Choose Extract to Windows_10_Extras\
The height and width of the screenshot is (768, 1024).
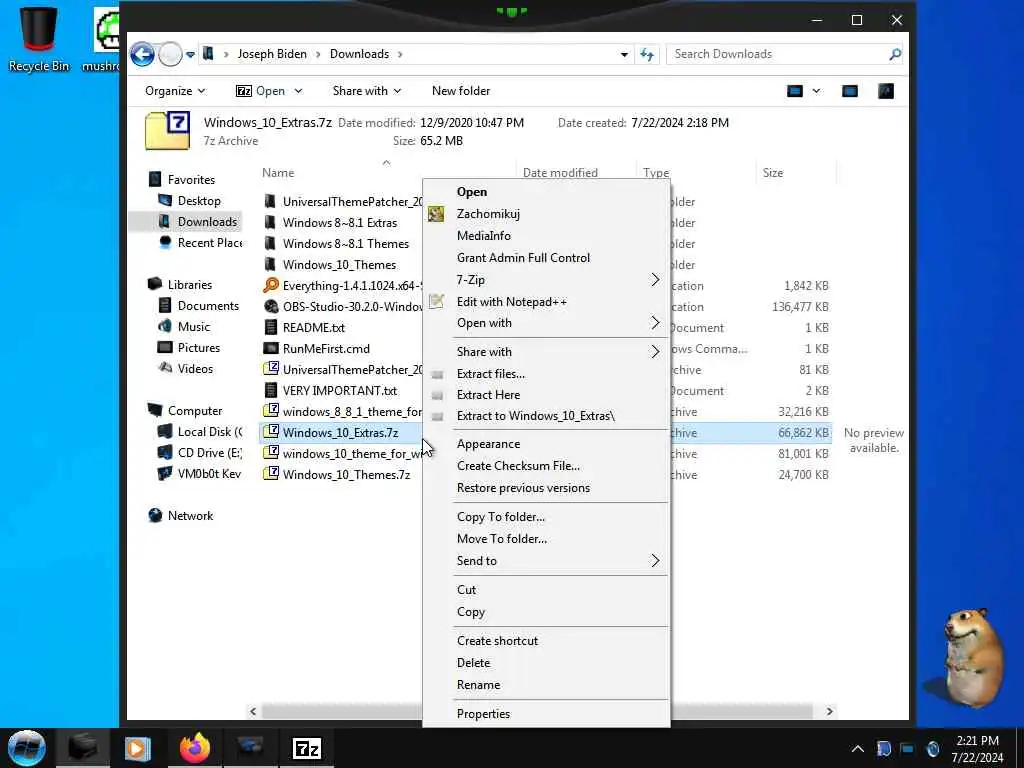547,415
